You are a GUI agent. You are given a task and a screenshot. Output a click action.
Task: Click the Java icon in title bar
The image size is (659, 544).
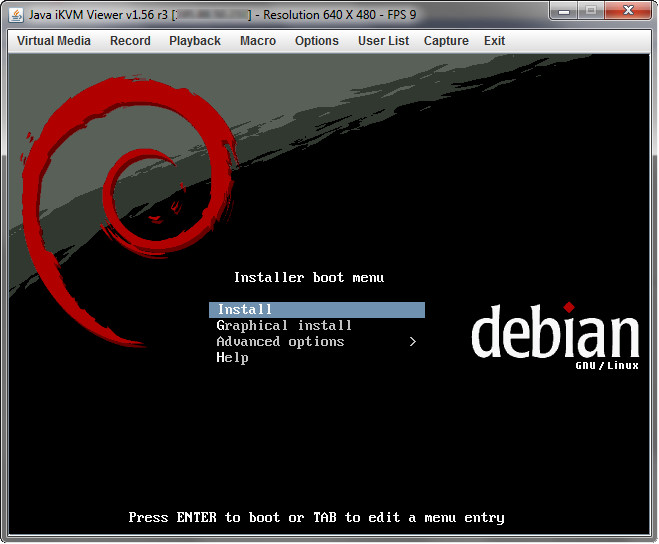(x=16, y=15)
